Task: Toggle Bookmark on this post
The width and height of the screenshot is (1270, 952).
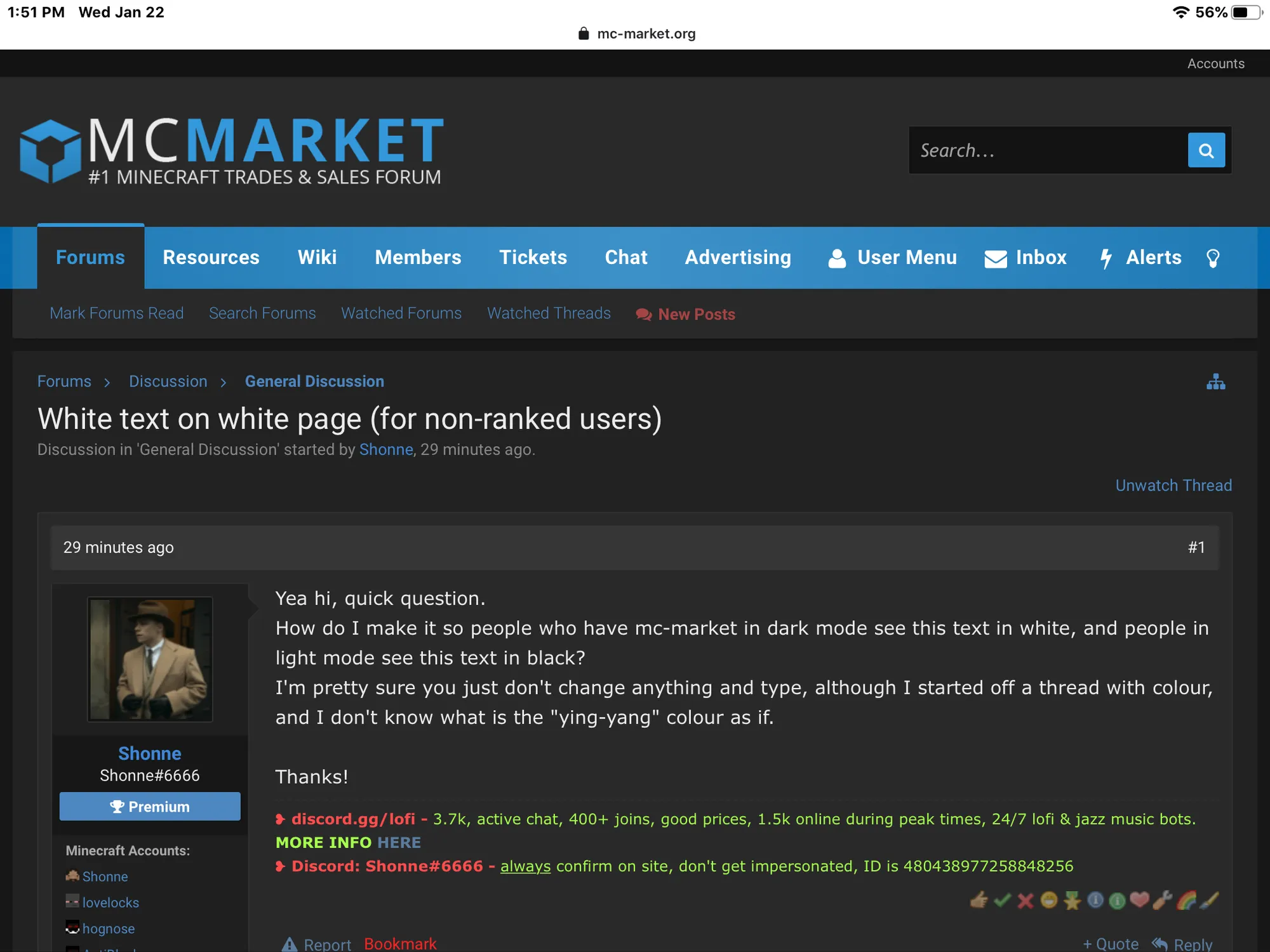Action: pyautogui.click(x=400, y=944)
